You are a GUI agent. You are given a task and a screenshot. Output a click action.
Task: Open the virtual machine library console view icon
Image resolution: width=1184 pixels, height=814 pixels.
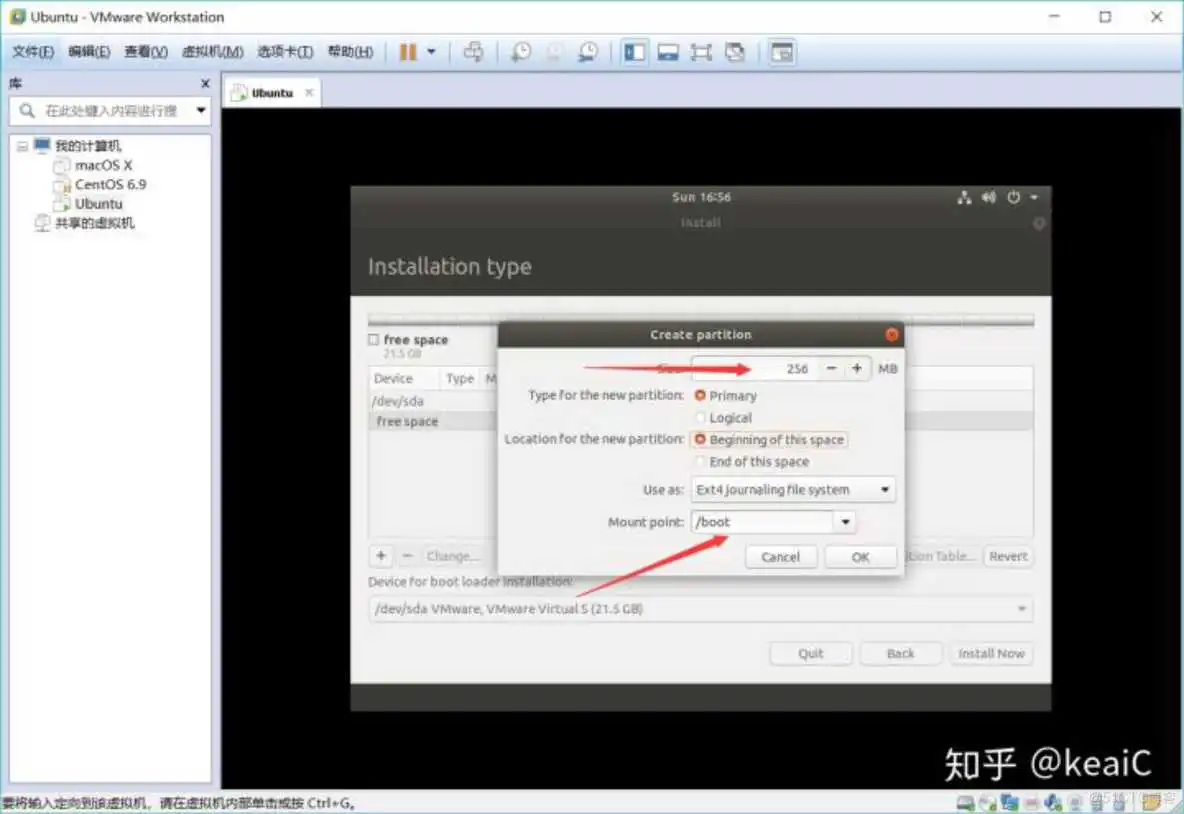634,52
